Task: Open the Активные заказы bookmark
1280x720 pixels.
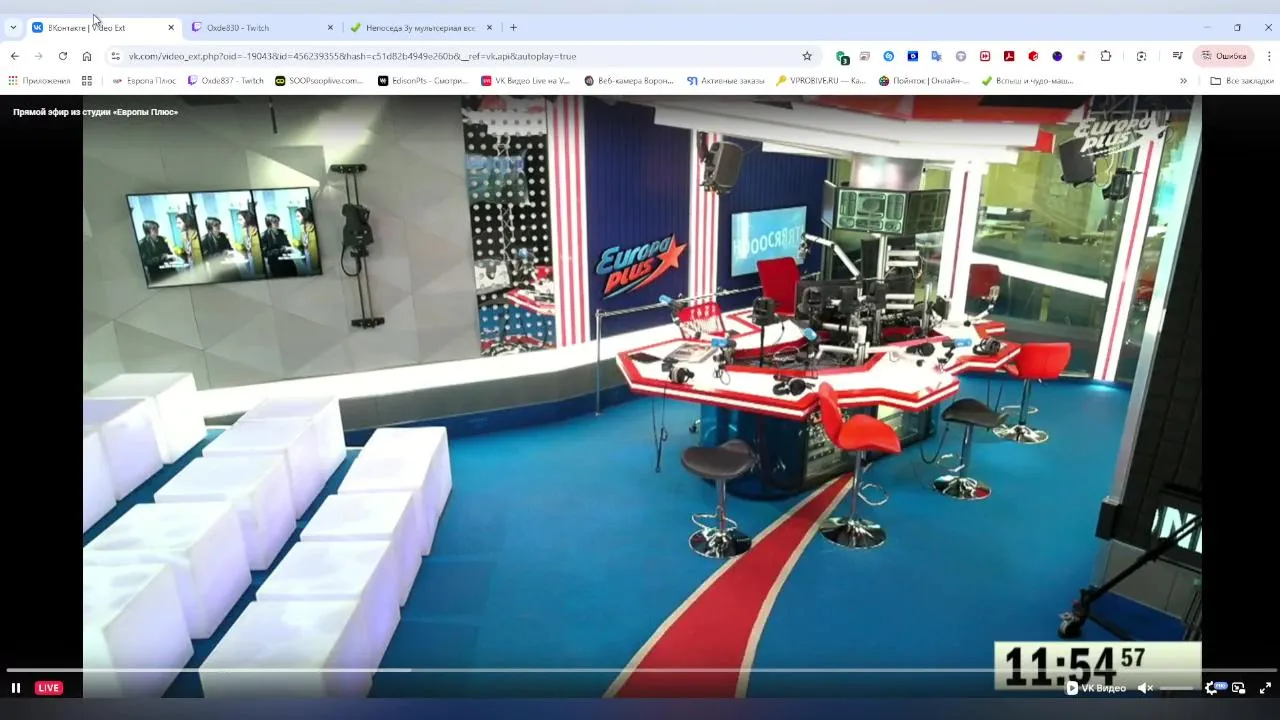Action: (x=726, y=81)
